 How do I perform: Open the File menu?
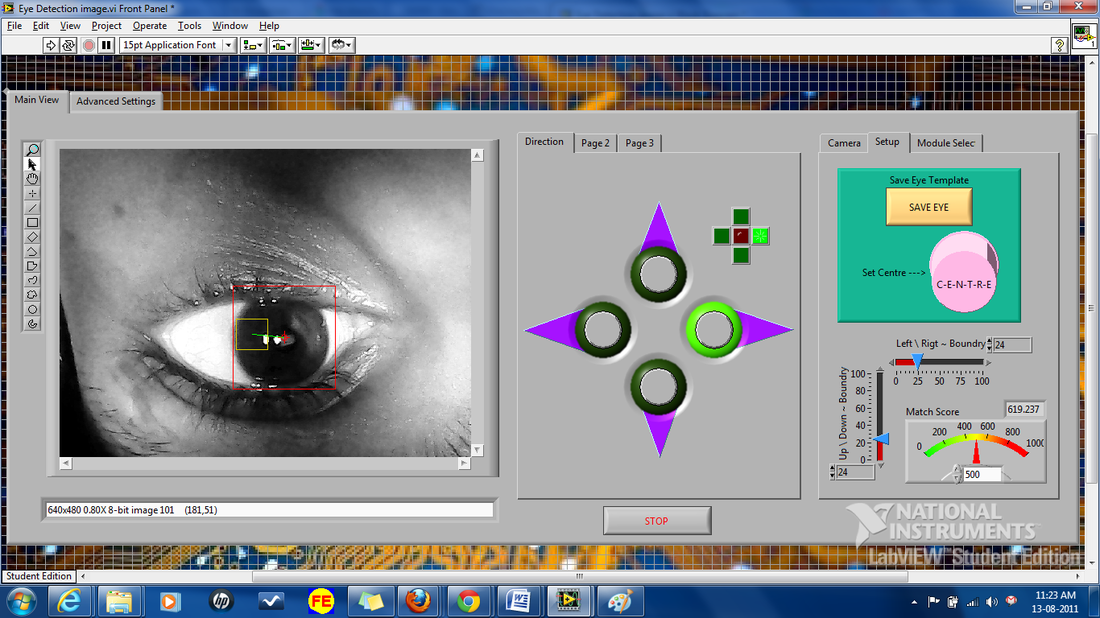pyautogui.click(x=14, y=26)
